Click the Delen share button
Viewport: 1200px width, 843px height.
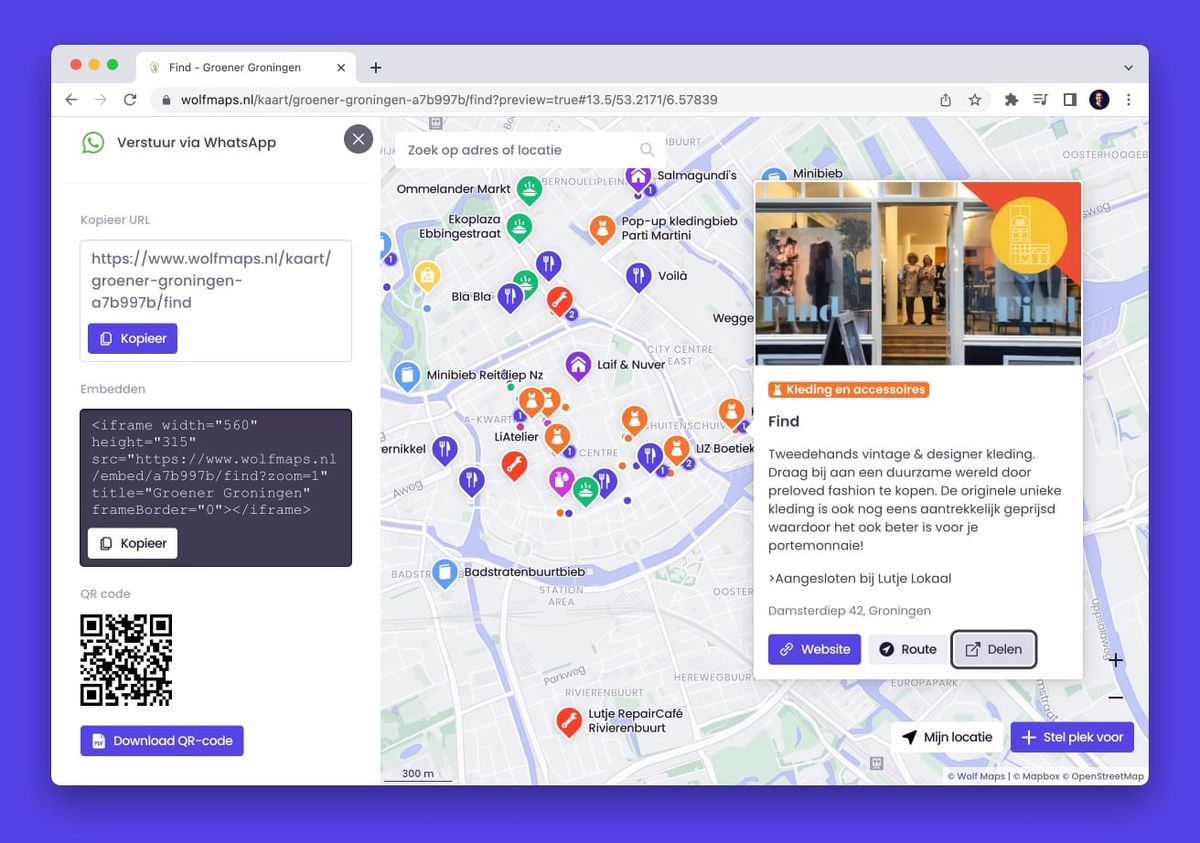tap(994, 649)
